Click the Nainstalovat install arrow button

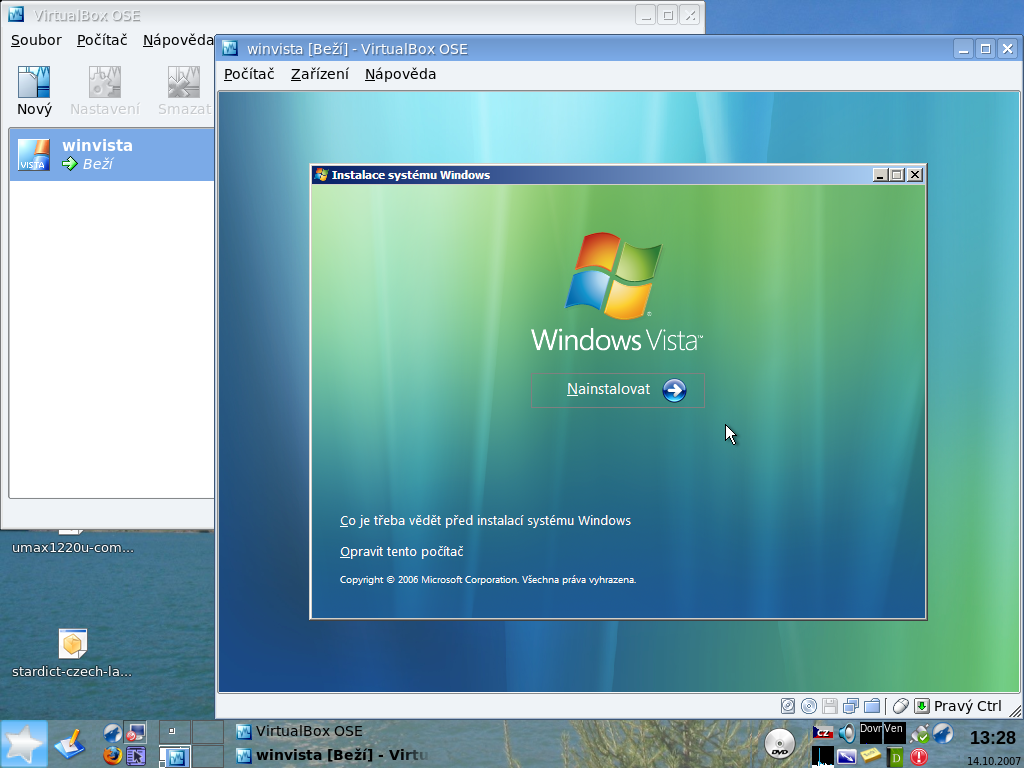coord(674,390)
